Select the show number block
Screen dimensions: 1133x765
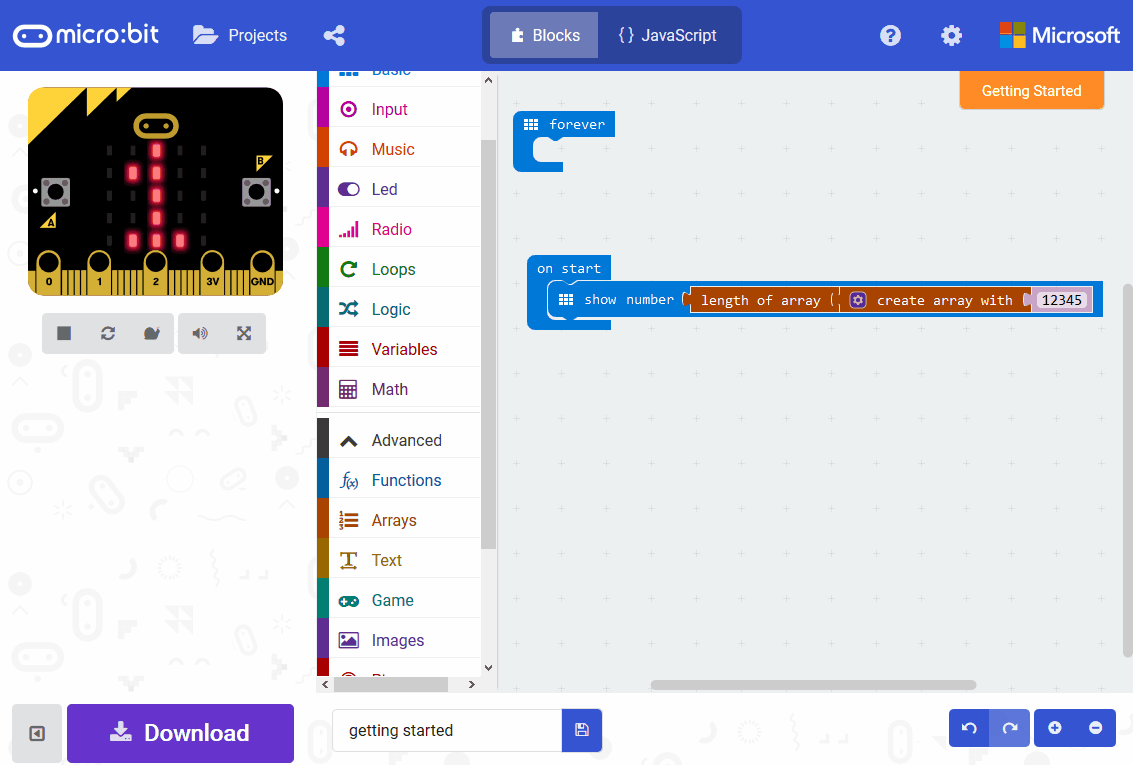[627, 300]
